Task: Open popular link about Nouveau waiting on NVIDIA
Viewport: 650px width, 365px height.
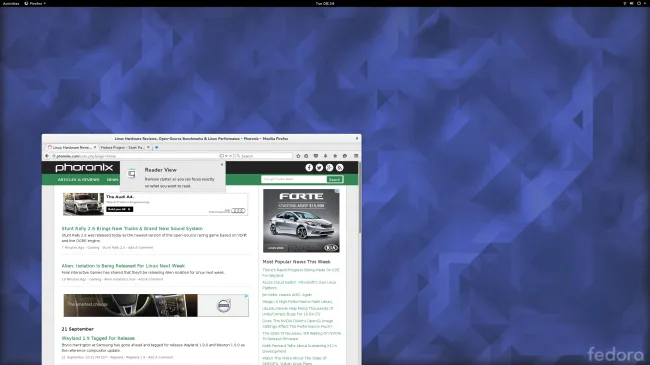Action: (301, 336)
